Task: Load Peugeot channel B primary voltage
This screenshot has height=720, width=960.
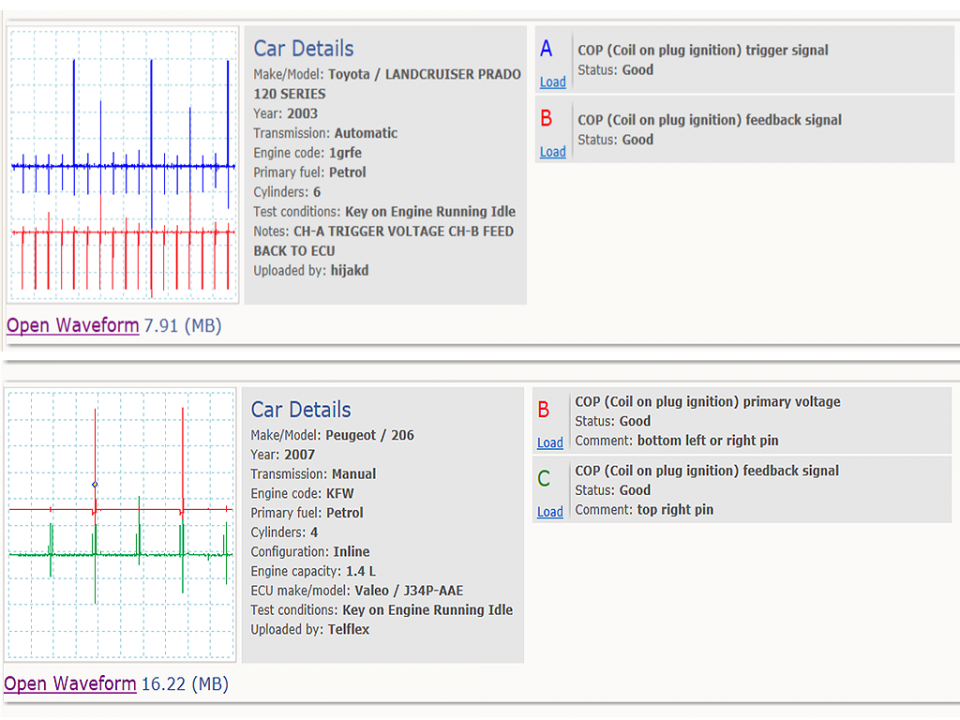Action: (550, 443)
